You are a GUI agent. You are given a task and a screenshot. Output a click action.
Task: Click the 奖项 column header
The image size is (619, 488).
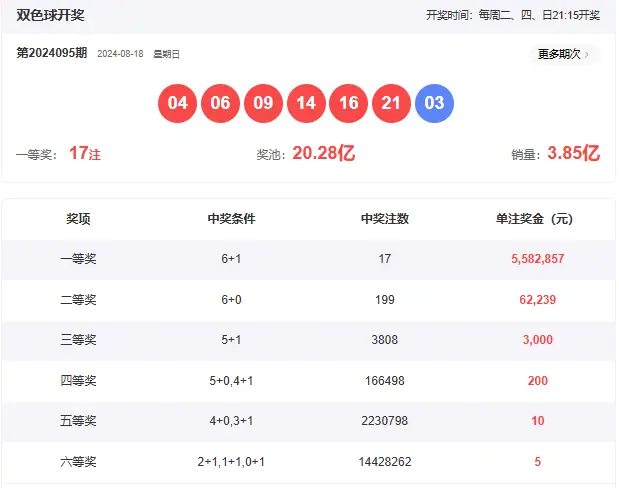pos(78,218)
